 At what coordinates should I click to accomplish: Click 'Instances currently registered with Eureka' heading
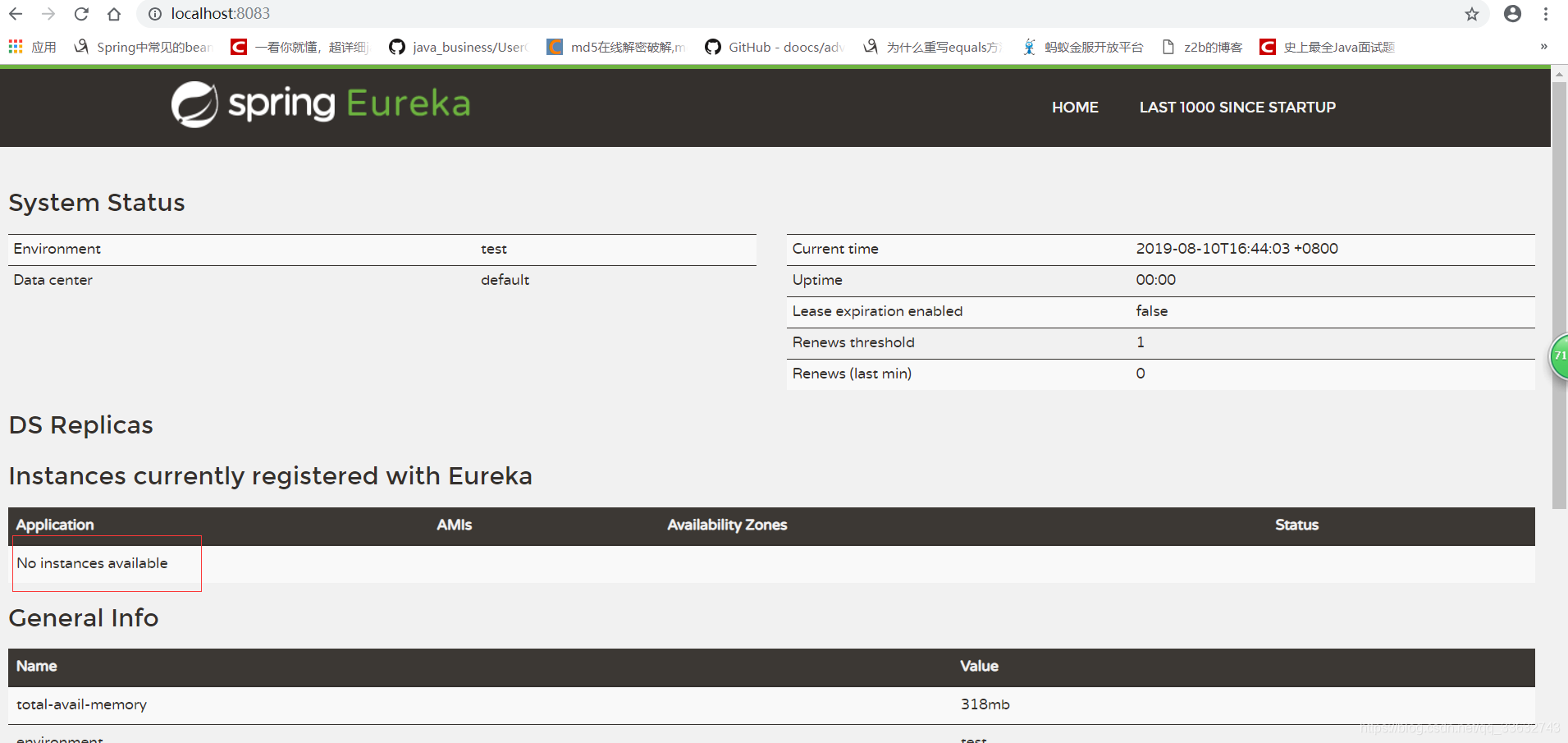tap(271, 476)
